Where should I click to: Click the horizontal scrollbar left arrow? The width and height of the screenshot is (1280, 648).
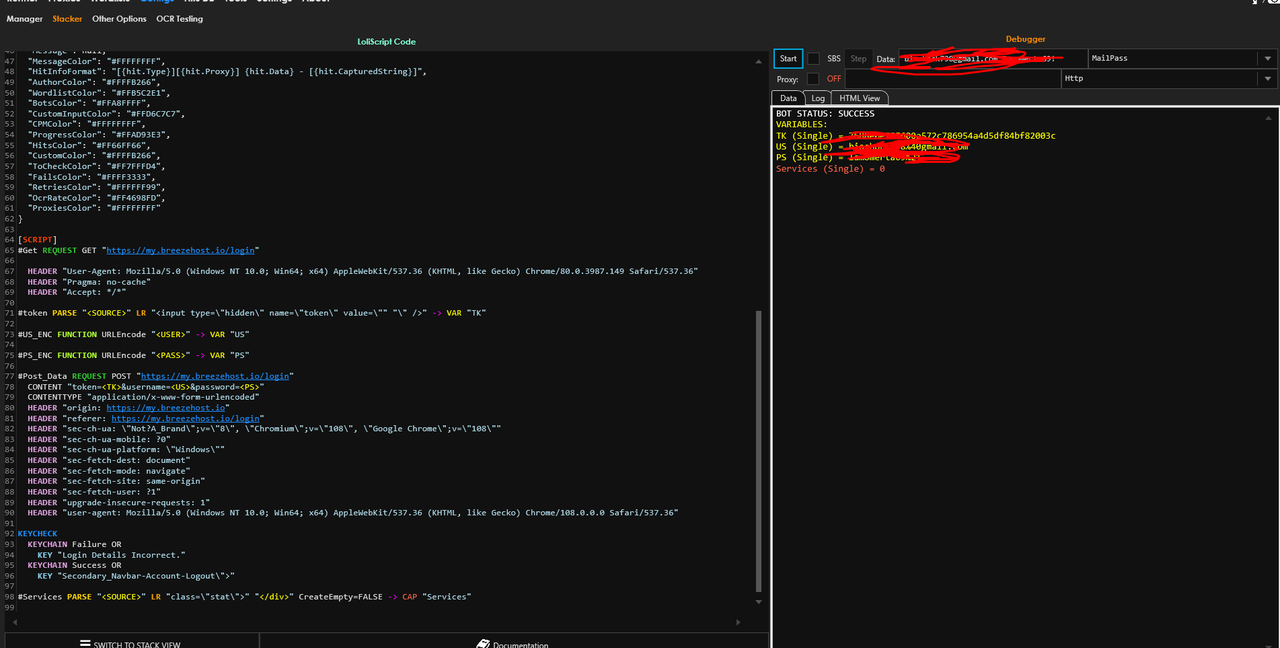13,621
